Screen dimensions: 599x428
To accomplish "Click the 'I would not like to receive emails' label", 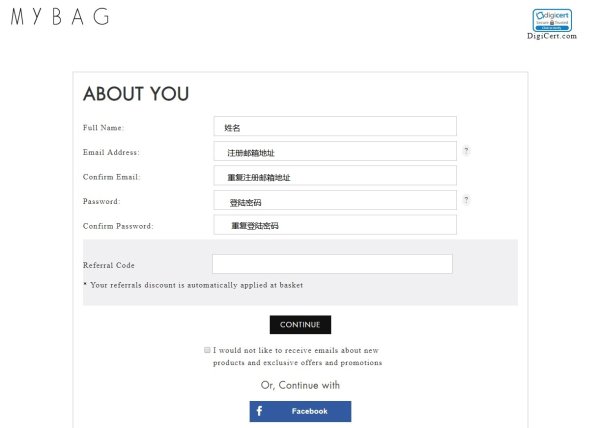I will (x=298, y=356).
